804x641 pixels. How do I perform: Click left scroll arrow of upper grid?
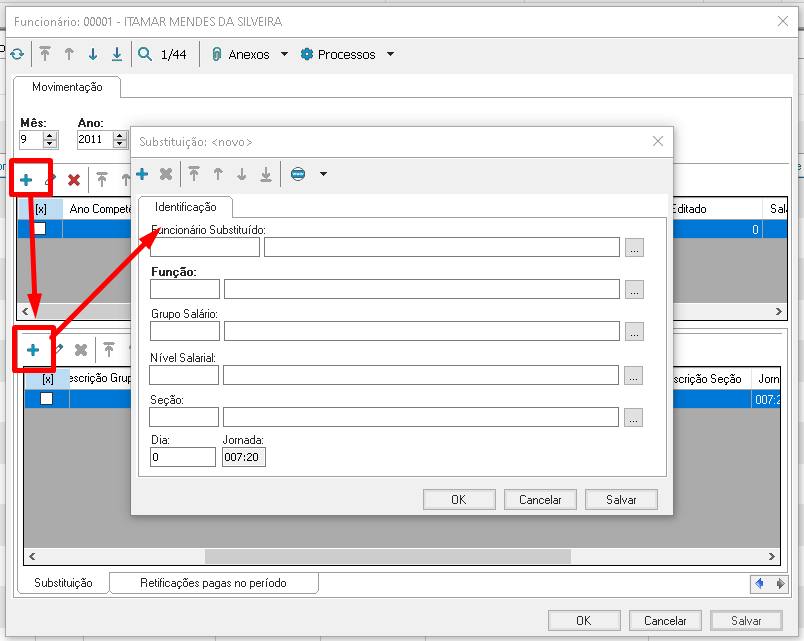point(25,311)
